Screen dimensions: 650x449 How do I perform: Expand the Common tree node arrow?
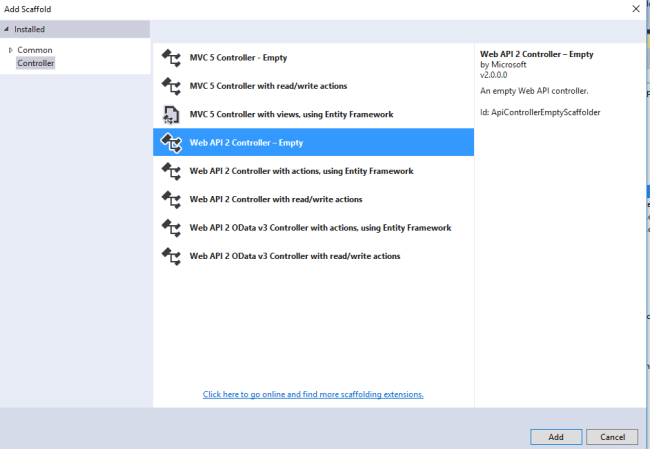(11, 50)
